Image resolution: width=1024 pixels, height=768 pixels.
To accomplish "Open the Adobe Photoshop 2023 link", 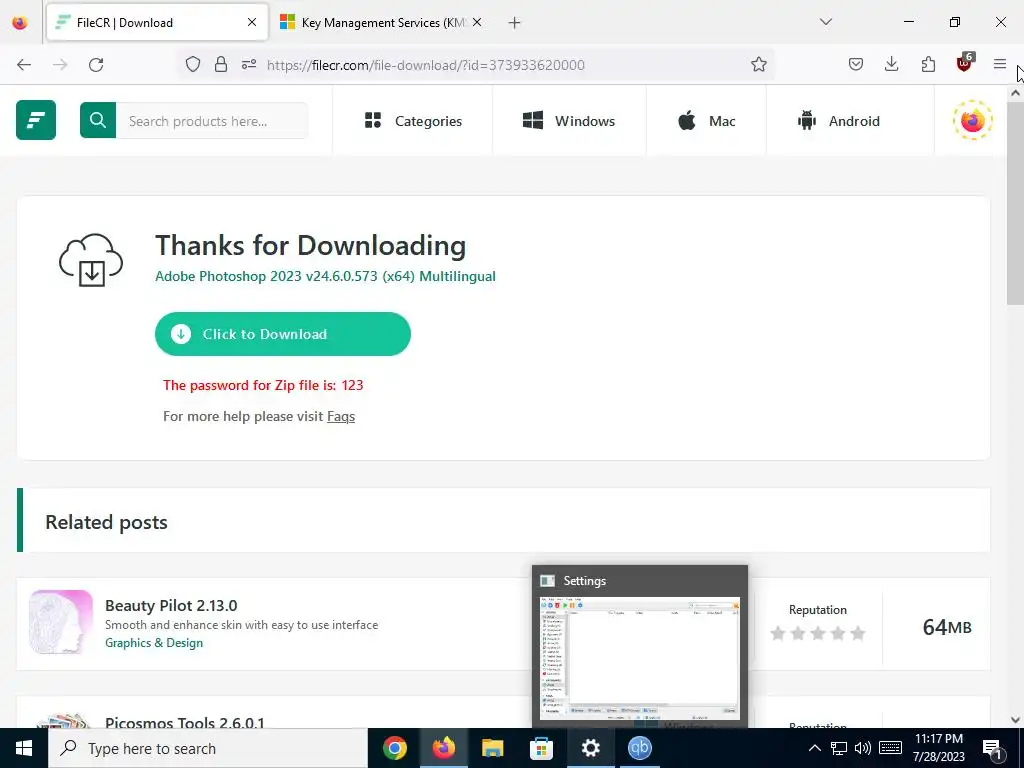I will tap(325, 276).
